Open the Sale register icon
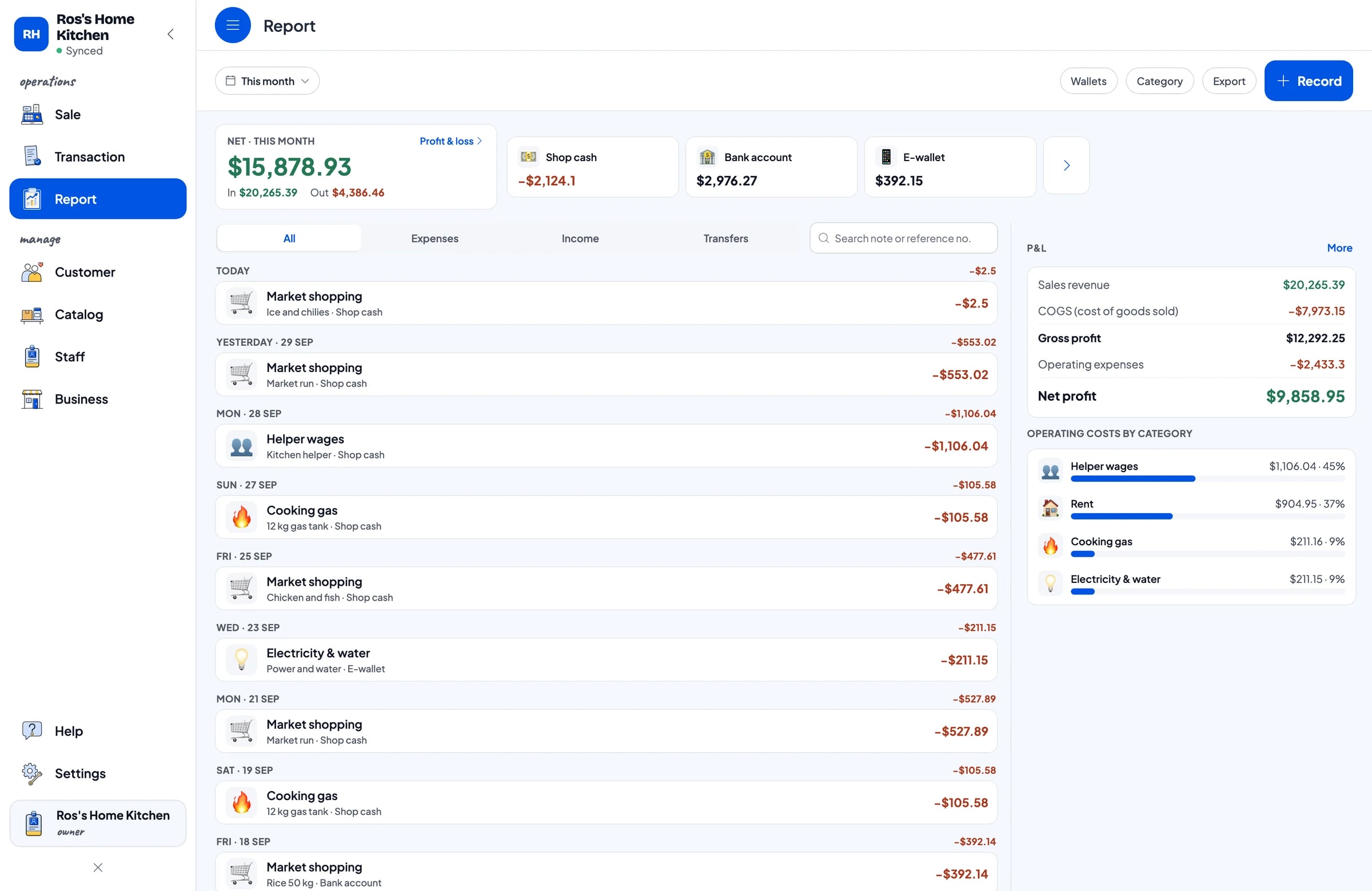 coord(31,114)
